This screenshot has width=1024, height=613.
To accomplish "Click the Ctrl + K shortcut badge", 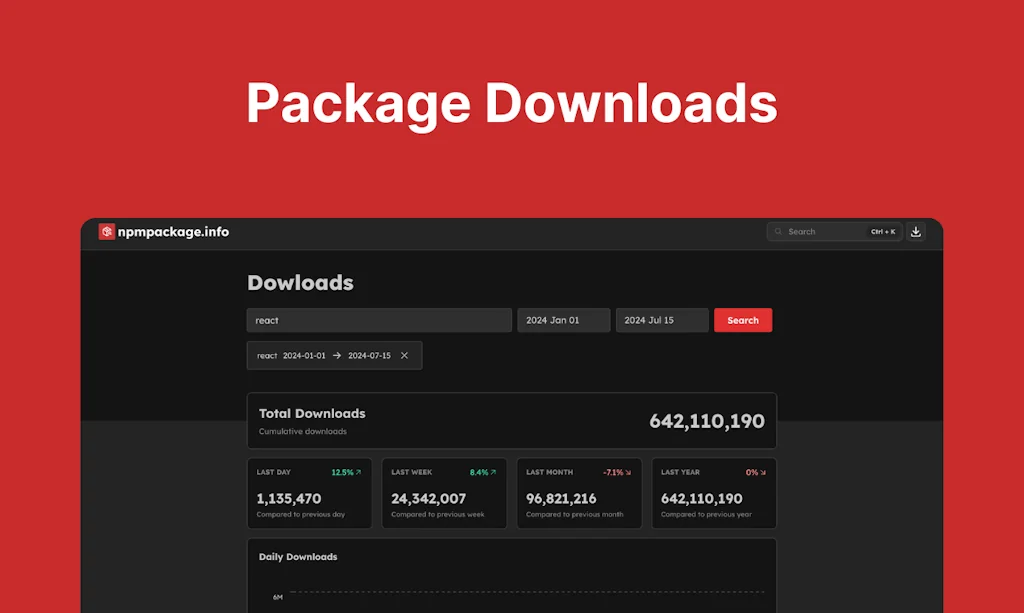I will [x=885, y=231].
